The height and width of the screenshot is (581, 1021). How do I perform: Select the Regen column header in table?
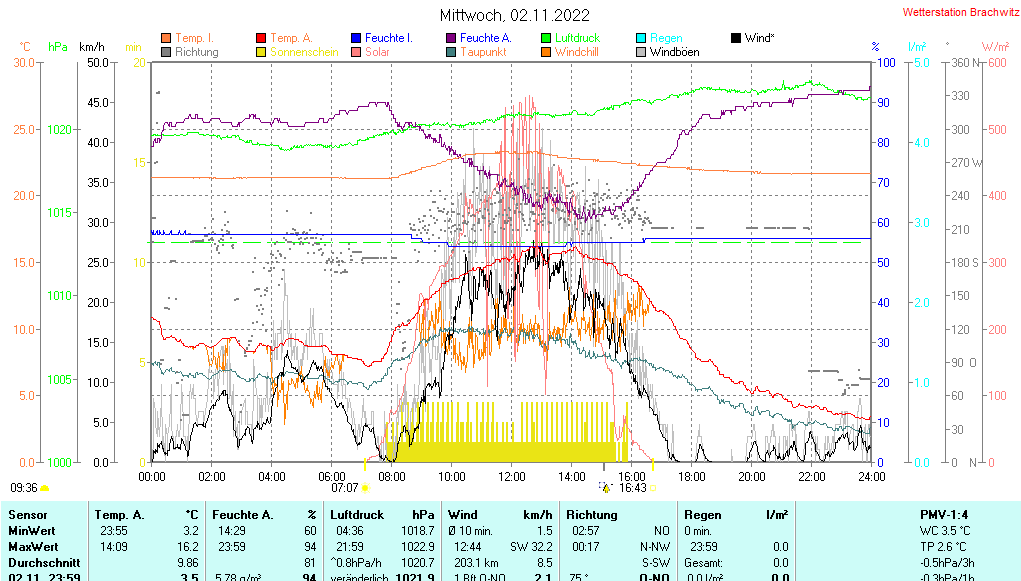coord(703,515)
